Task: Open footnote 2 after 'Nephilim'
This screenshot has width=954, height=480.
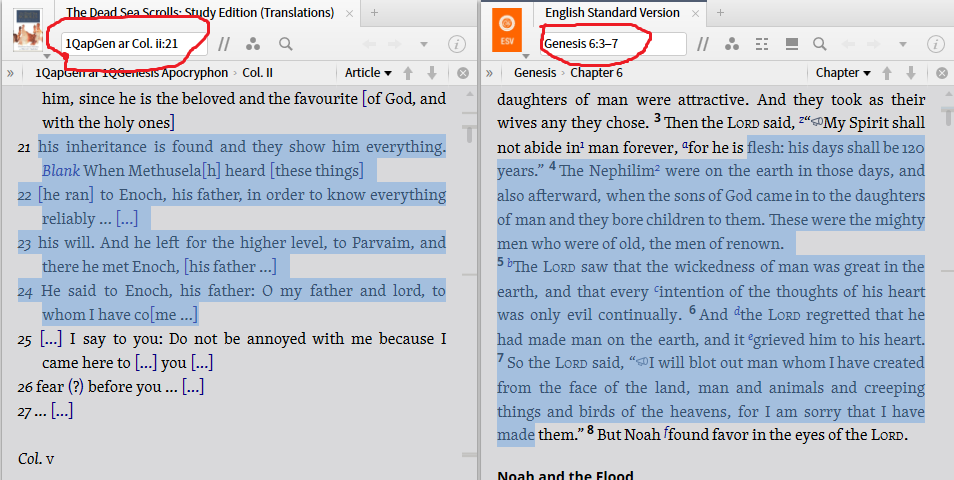Action: 658,169
